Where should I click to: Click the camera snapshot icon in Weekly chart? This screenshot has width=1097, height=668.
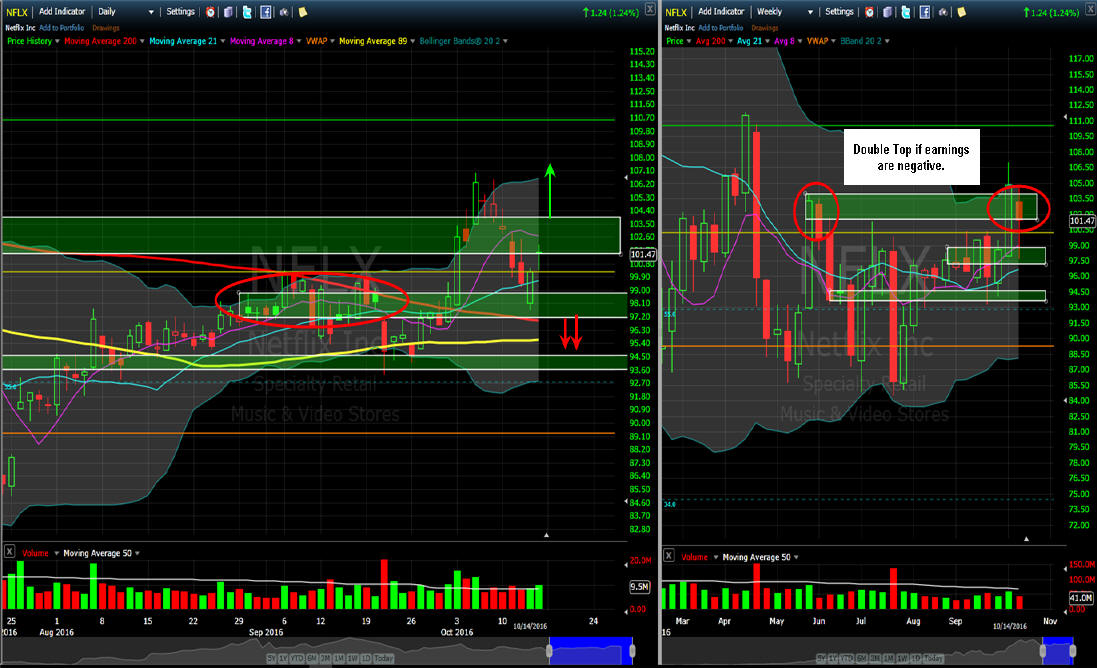coord(943,12)
